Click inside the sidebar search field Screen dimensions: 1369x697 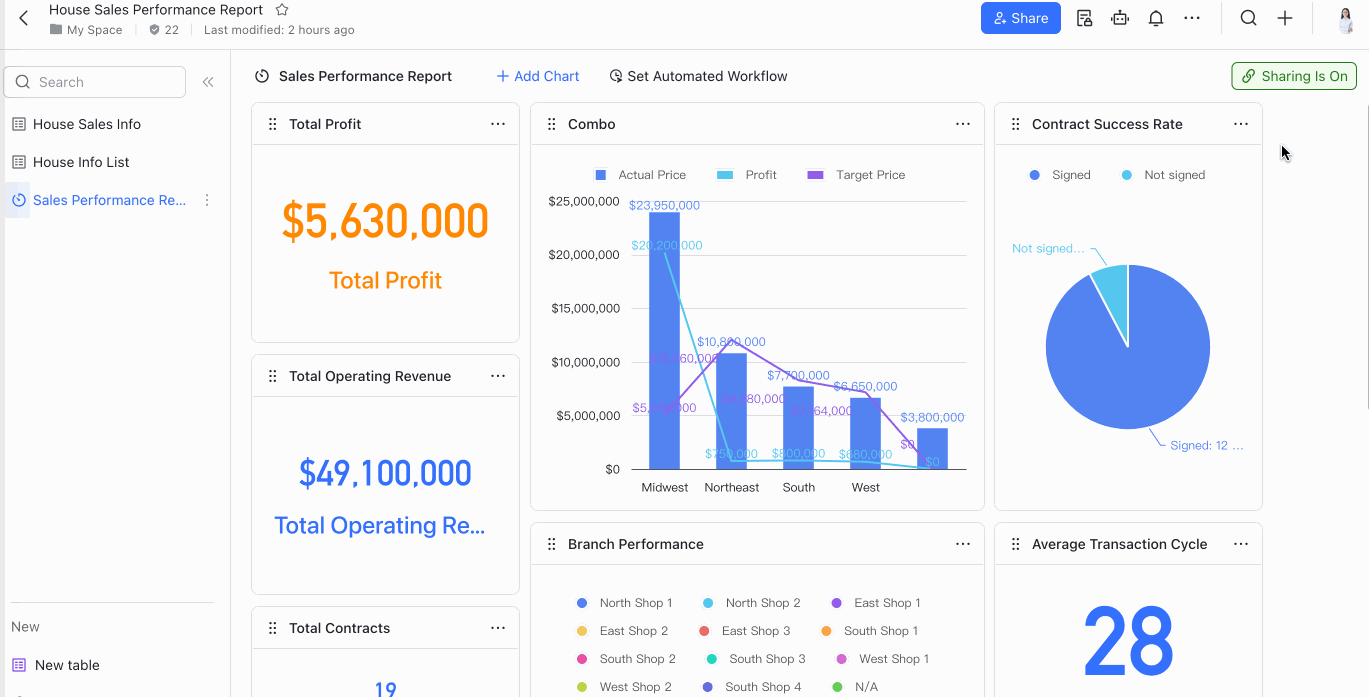(x=100, y=81)
